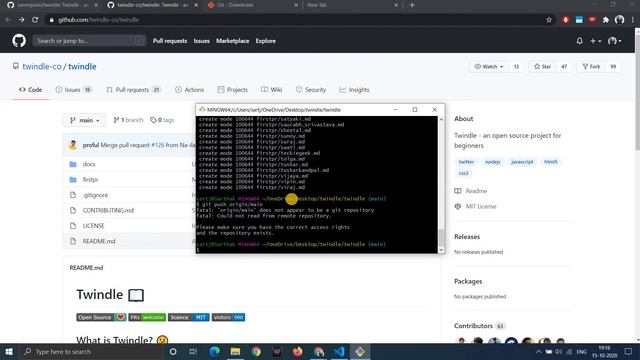Open the fork count 99
The width and height of the screenshot is (640, 360).
[x=613, y=67]
